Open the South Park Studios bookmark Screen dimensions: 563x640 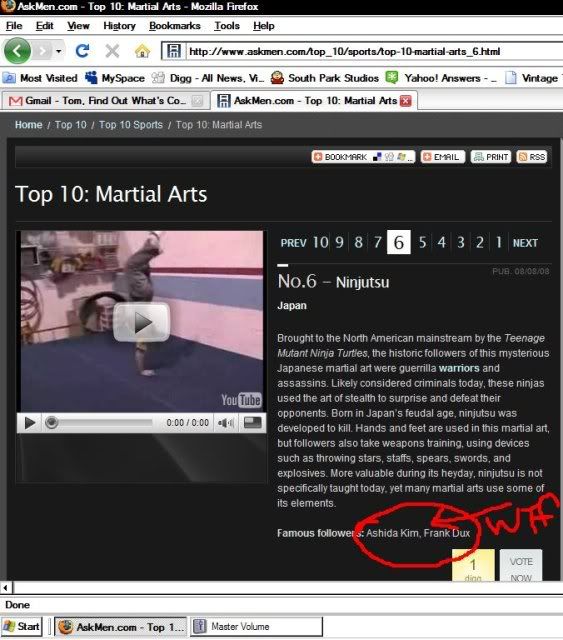(x=325, y=78)
